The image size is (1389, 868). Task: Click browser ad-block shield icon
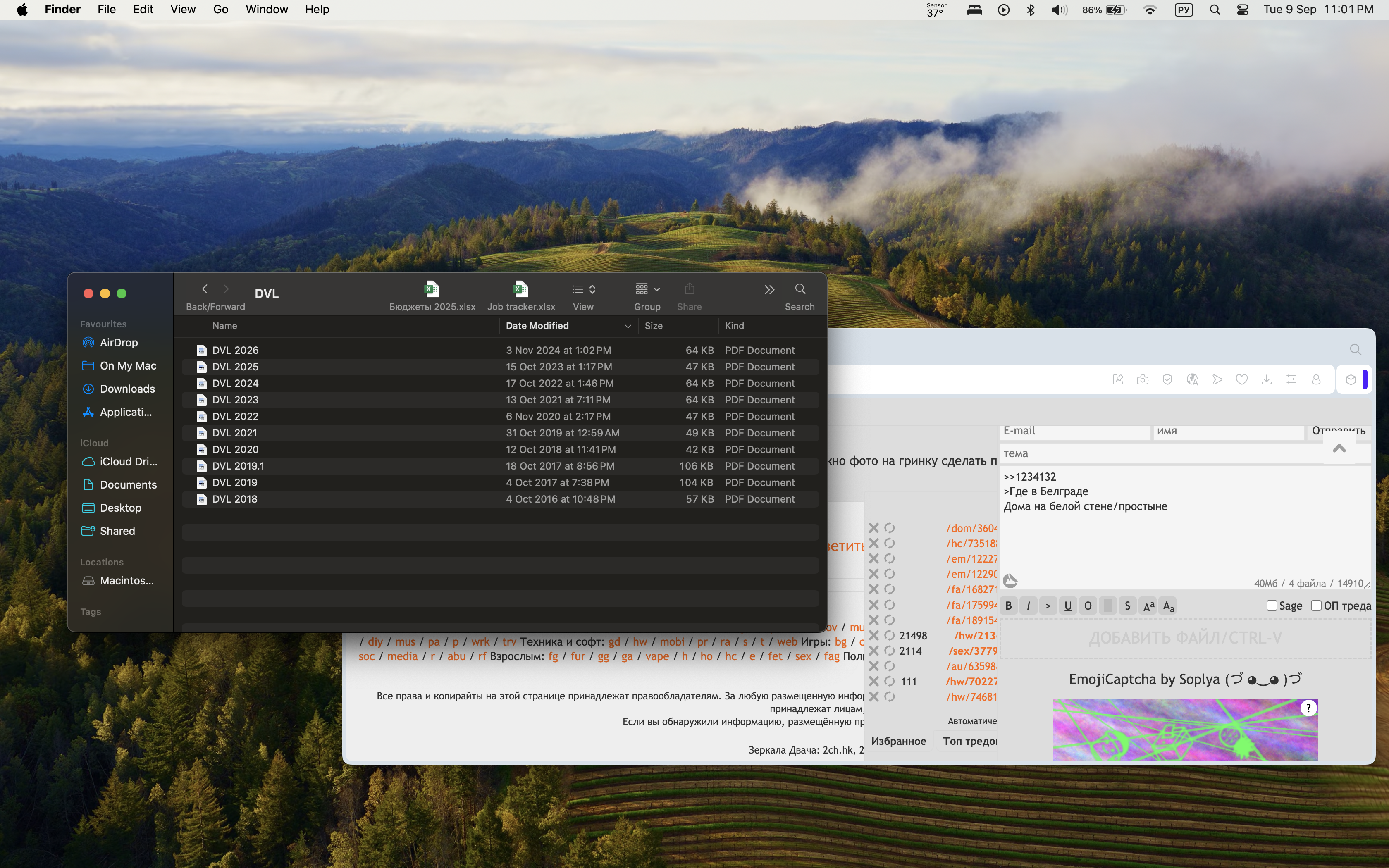[1167, 379]
